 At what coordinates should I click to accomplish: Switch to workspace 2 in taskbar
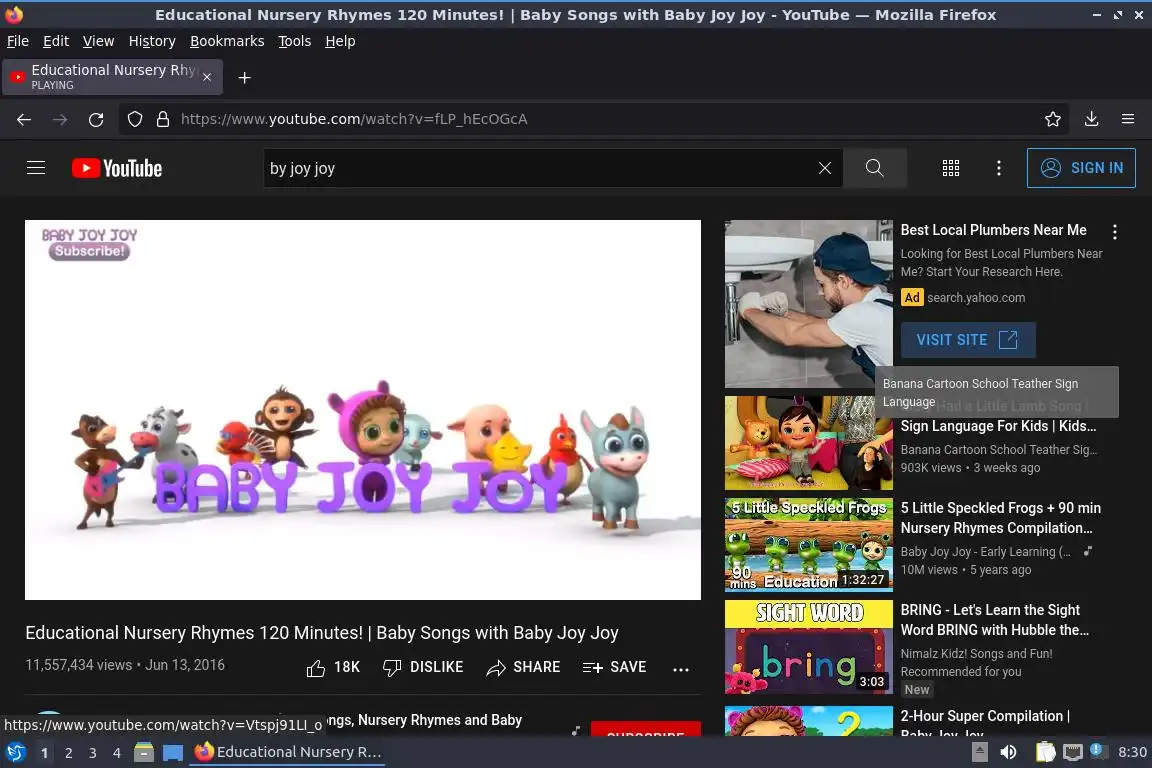(68, 752)
